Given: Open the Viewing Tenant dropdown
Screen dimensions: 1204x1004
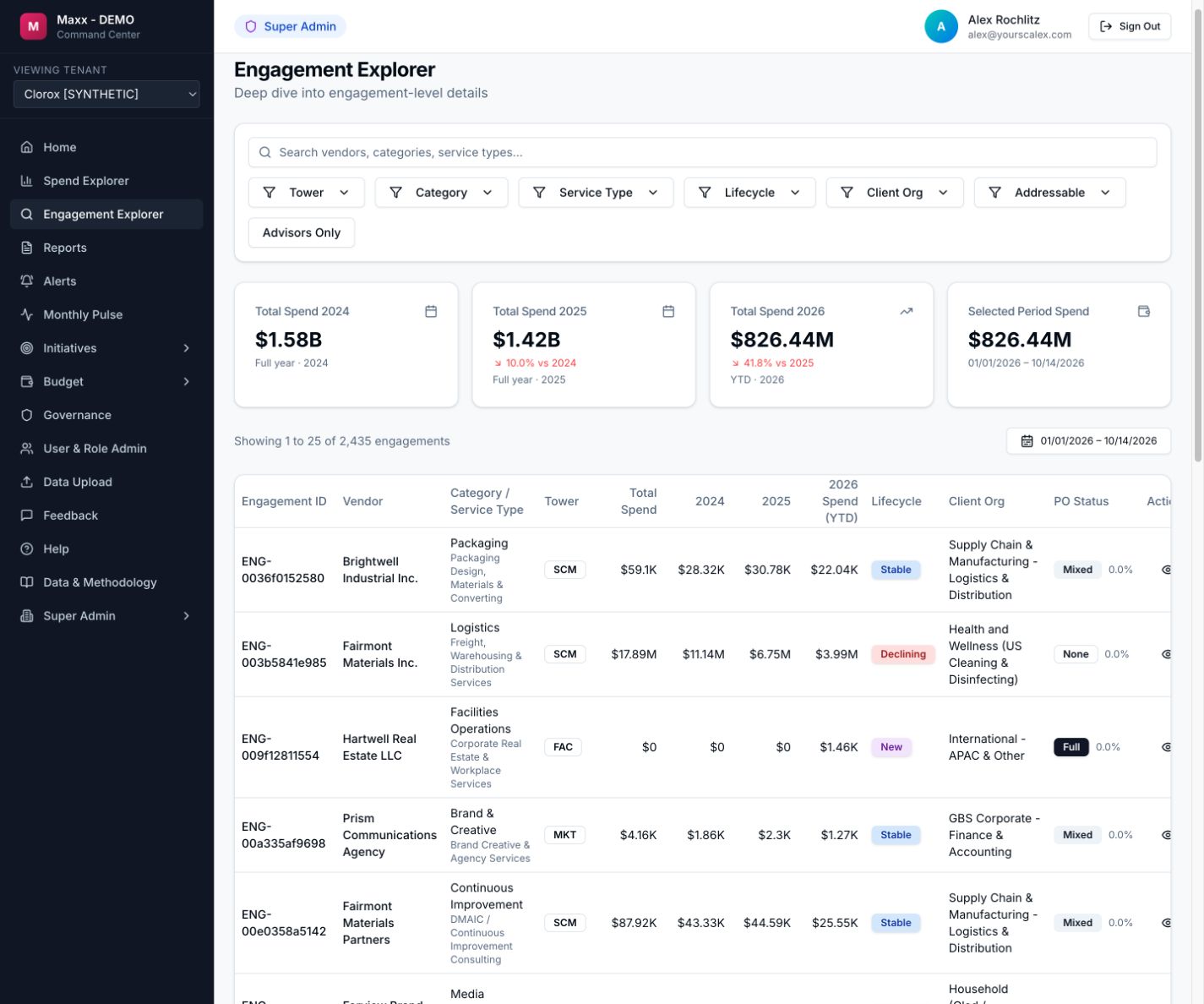Looking at the screenshot, I should (106, 94).
